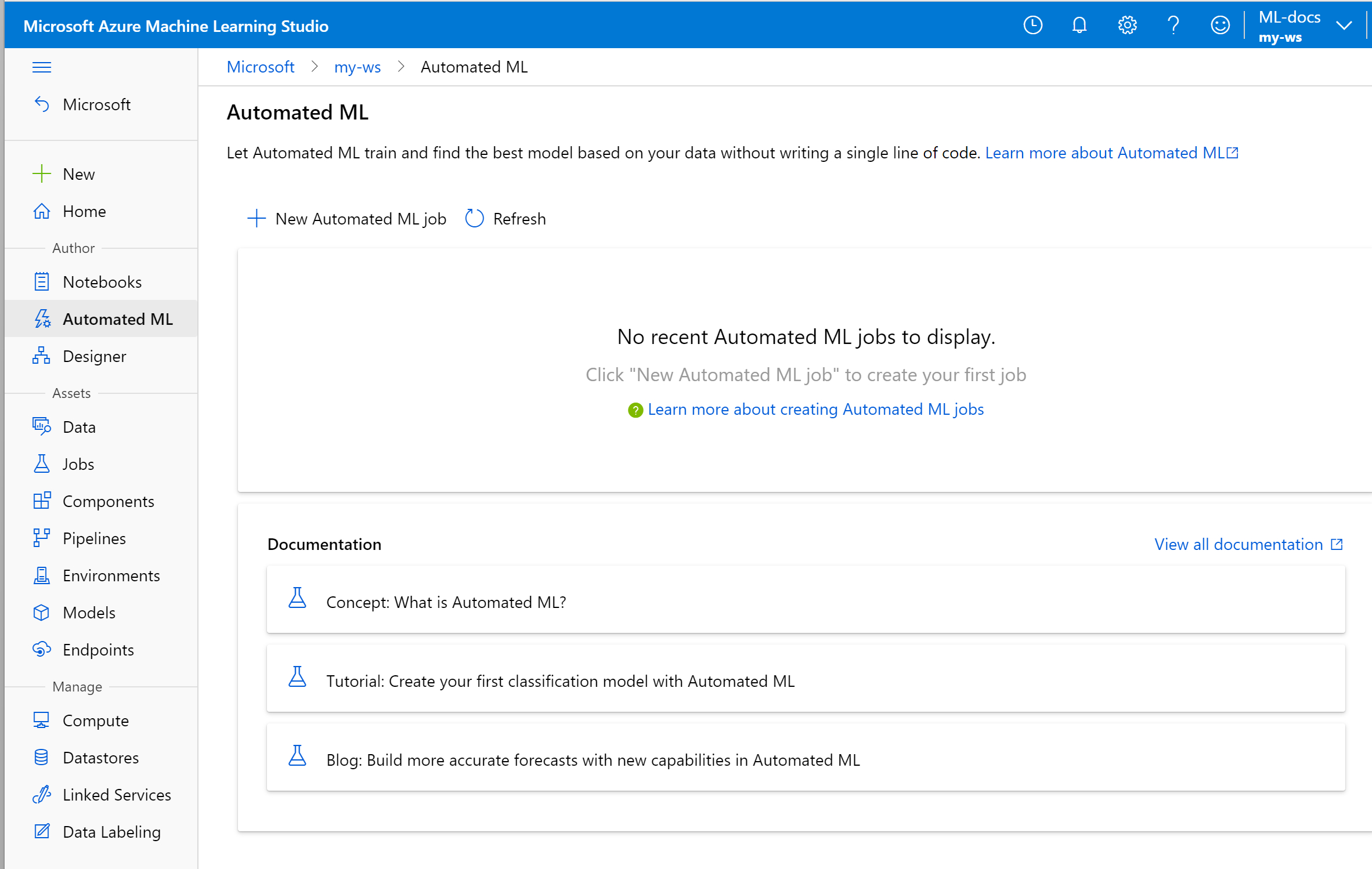Screen dimensions: 1372x869
Task: Click the Compute monitor icon
Action: (42, 720)
